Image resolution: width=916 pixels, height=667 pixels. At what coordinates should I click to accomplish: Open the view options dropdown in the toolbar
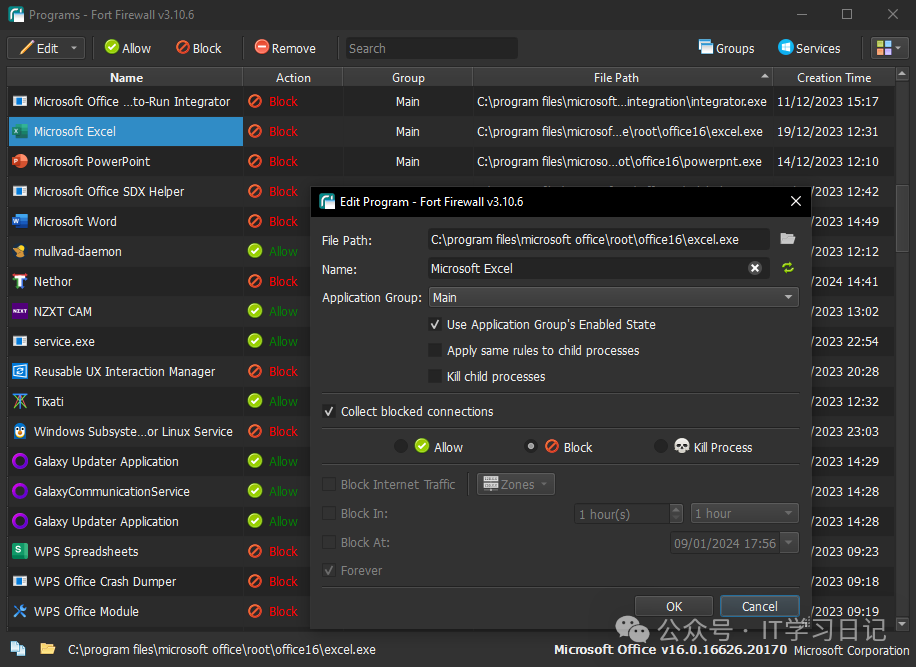889,48
